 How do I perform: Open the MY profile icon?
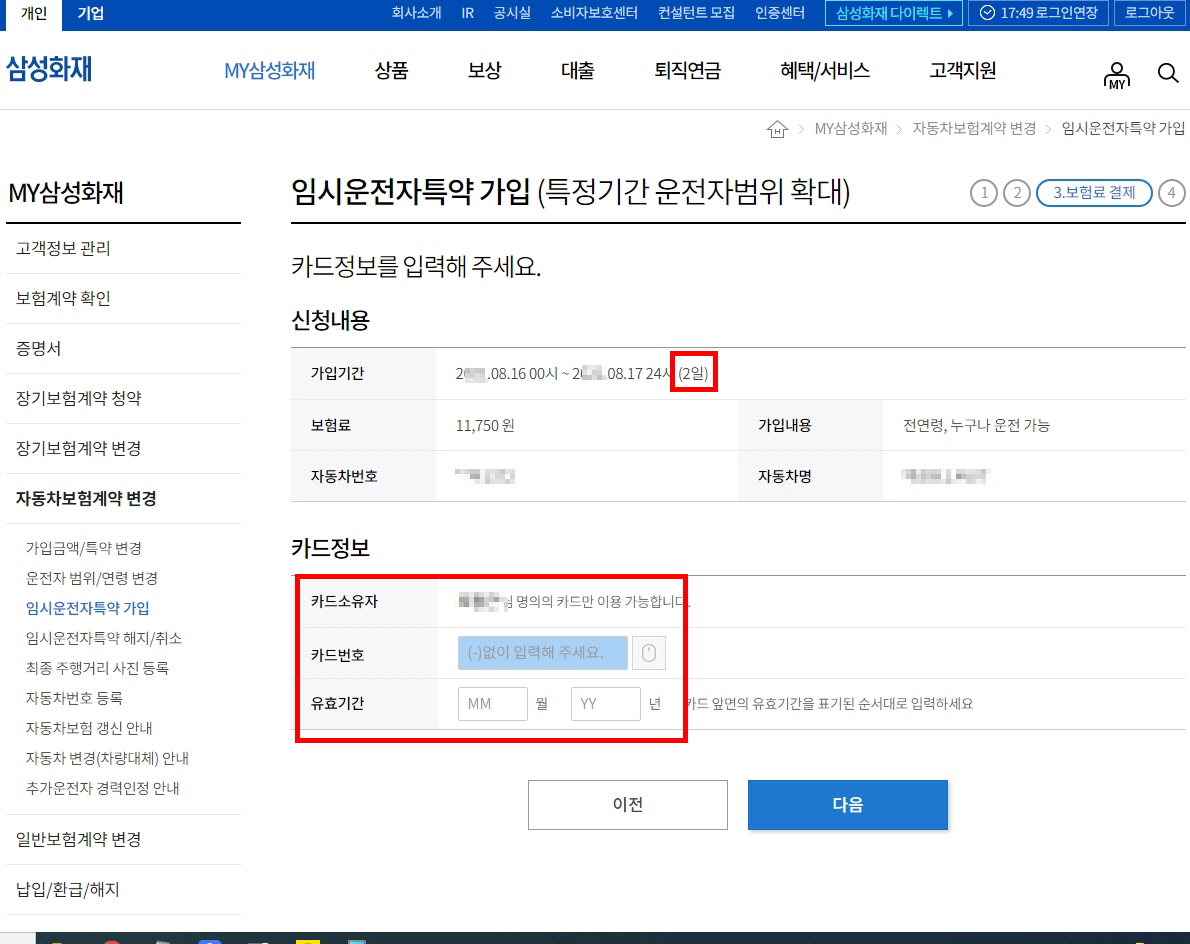point(1116,75)
